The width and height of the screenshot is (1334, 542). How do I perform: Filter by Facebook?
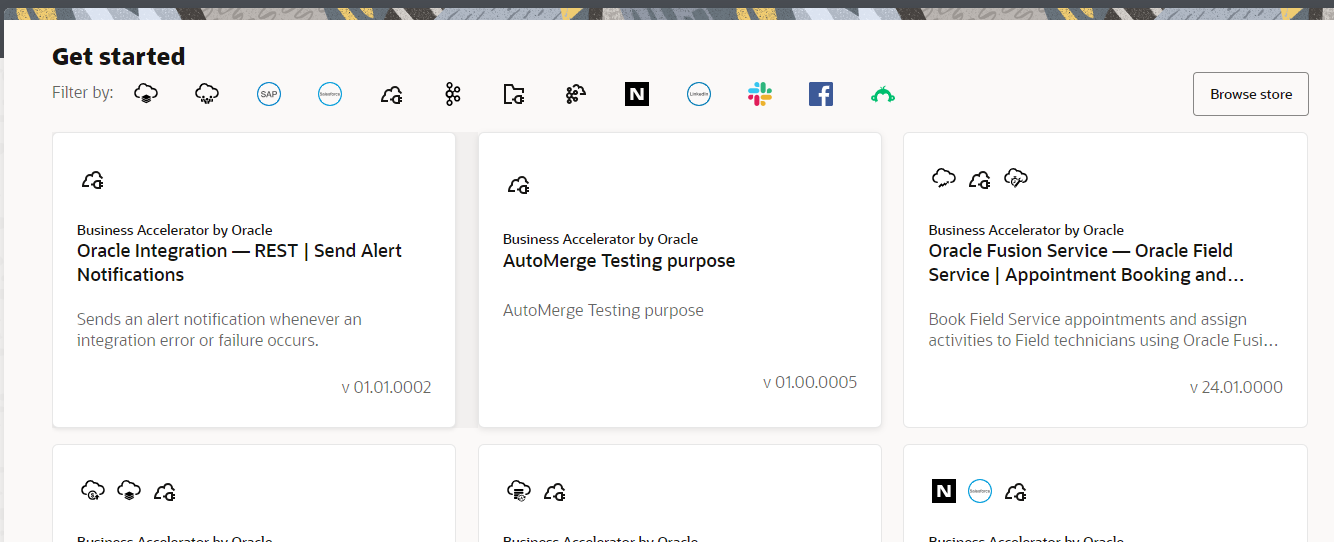click(821, 94)
